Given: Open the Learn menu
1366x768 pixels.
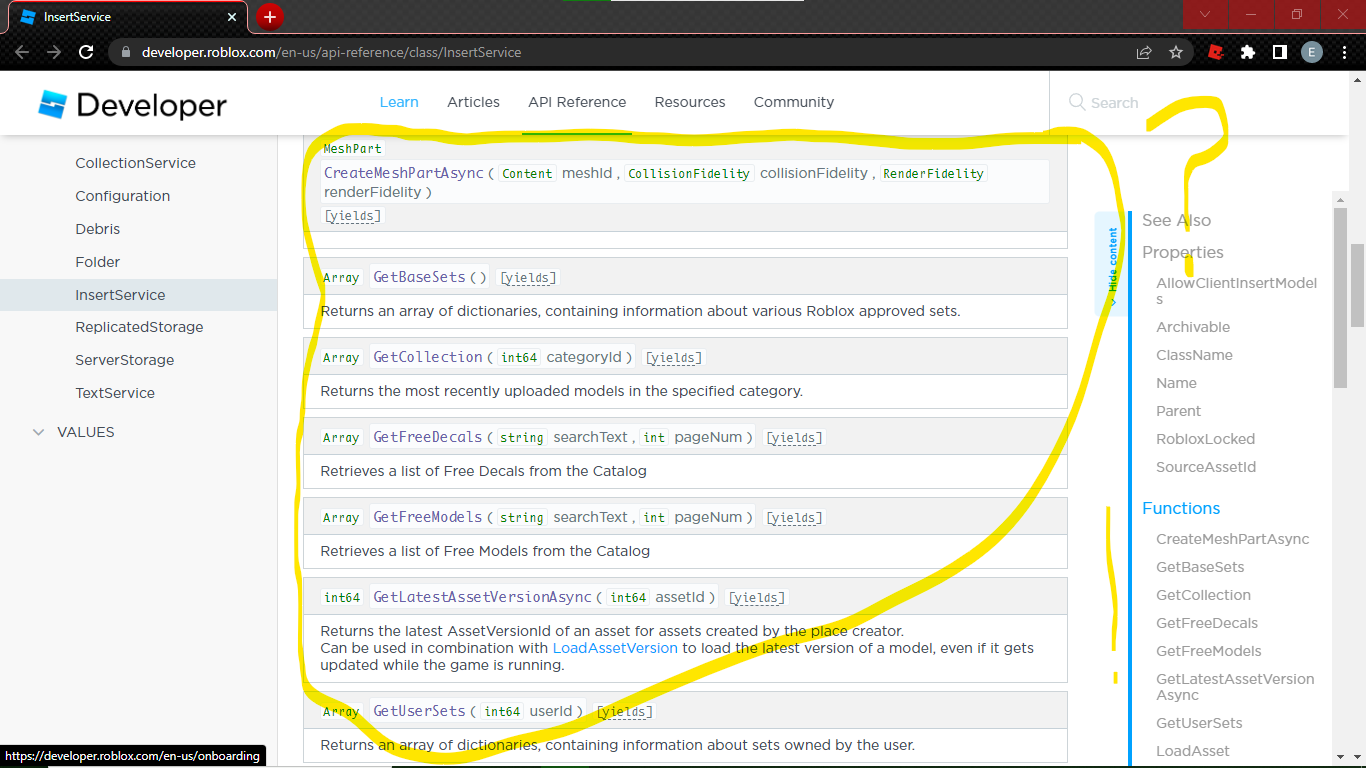Looking at the screenshot, I should tap(399, 102).
